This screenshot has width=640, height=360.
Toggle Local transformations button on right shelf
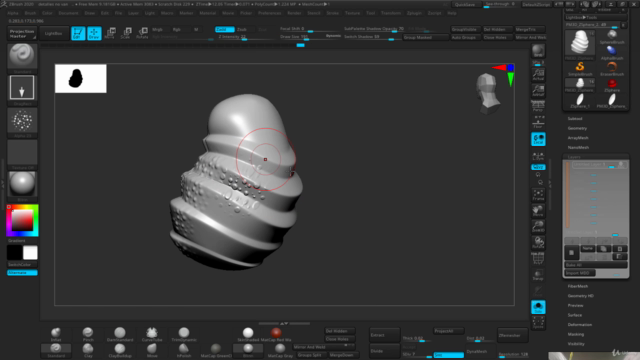(x=538, y=139)
